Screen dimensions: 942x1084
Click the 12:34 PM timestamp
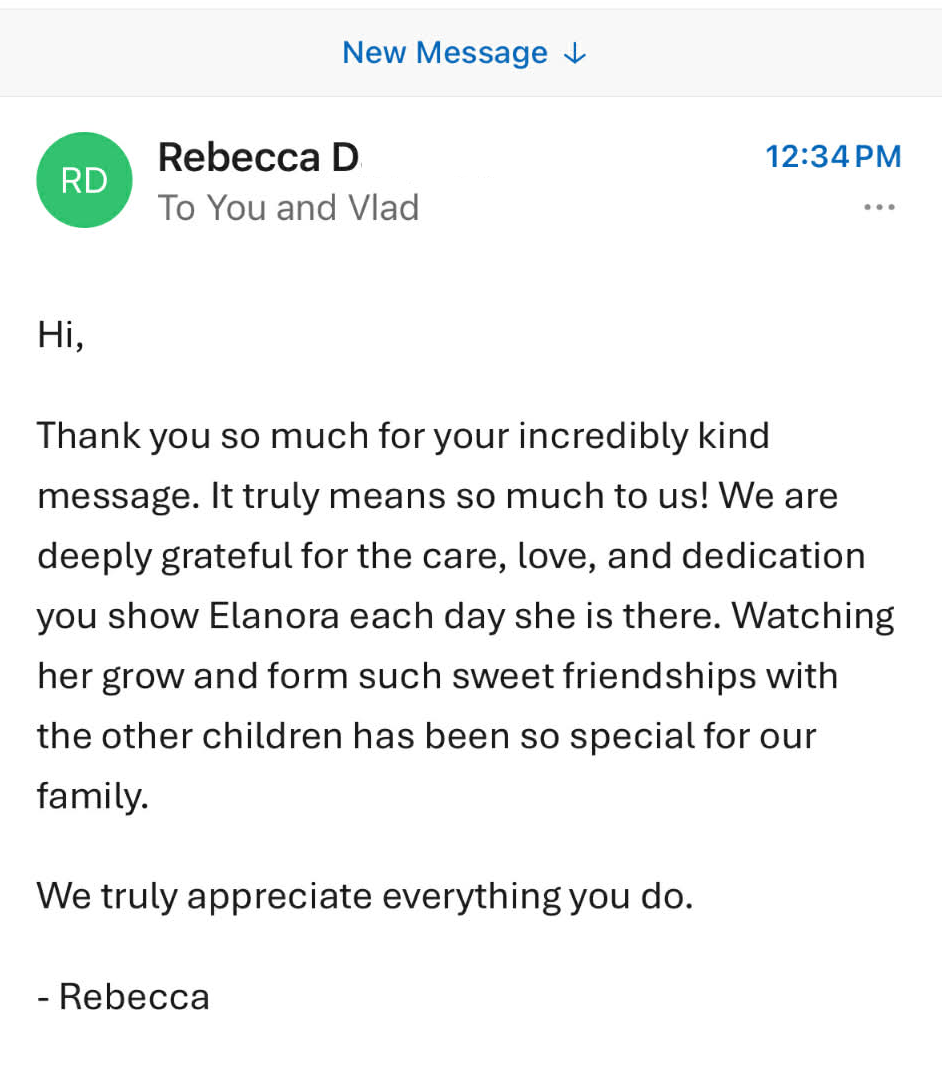click(x=833, y=156)
